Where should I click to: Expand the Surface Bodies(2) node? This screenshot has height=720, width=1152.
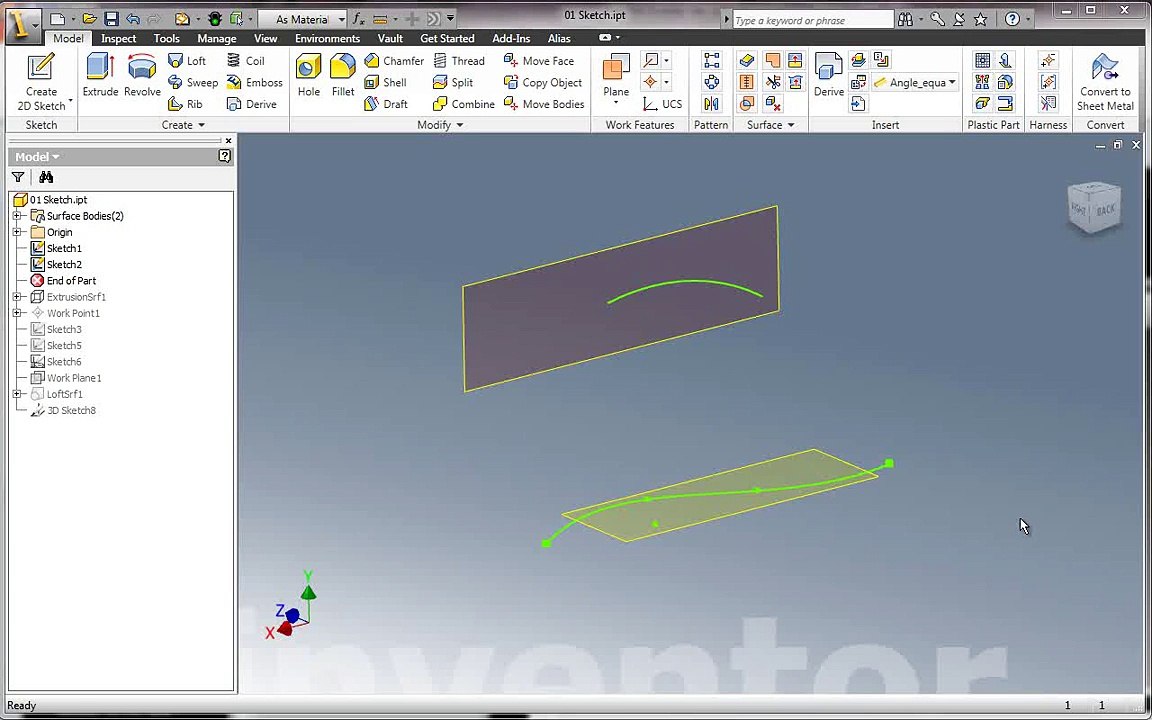[17, 216]
